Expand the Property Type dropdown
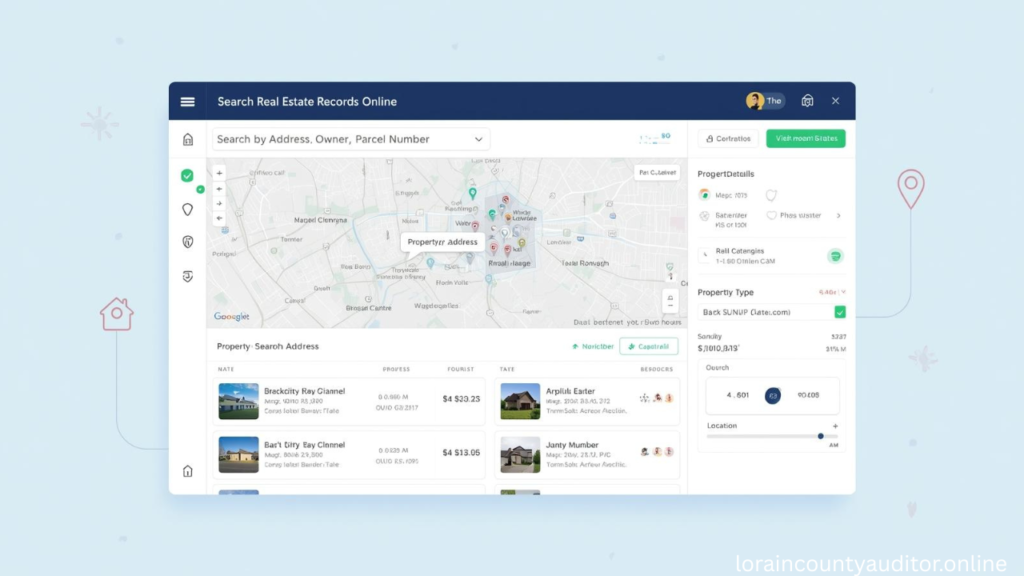 (841, 292)
